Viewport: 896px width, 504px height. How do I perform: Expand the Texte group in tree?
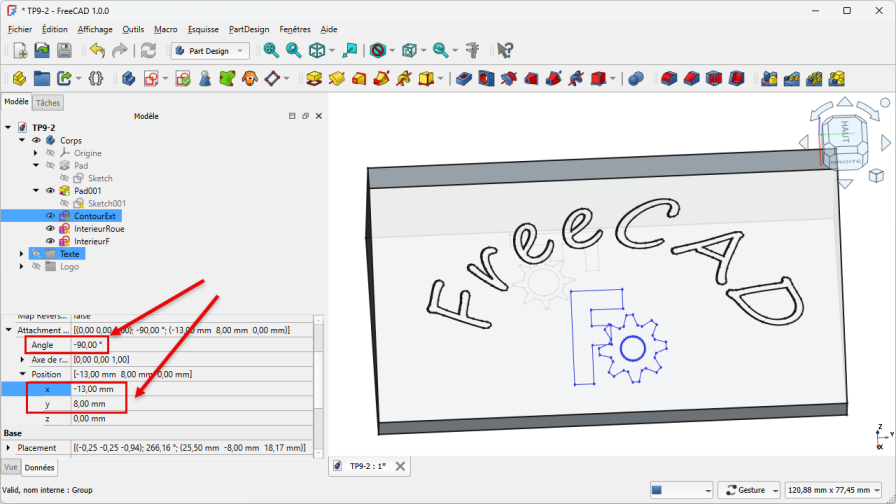22,254
